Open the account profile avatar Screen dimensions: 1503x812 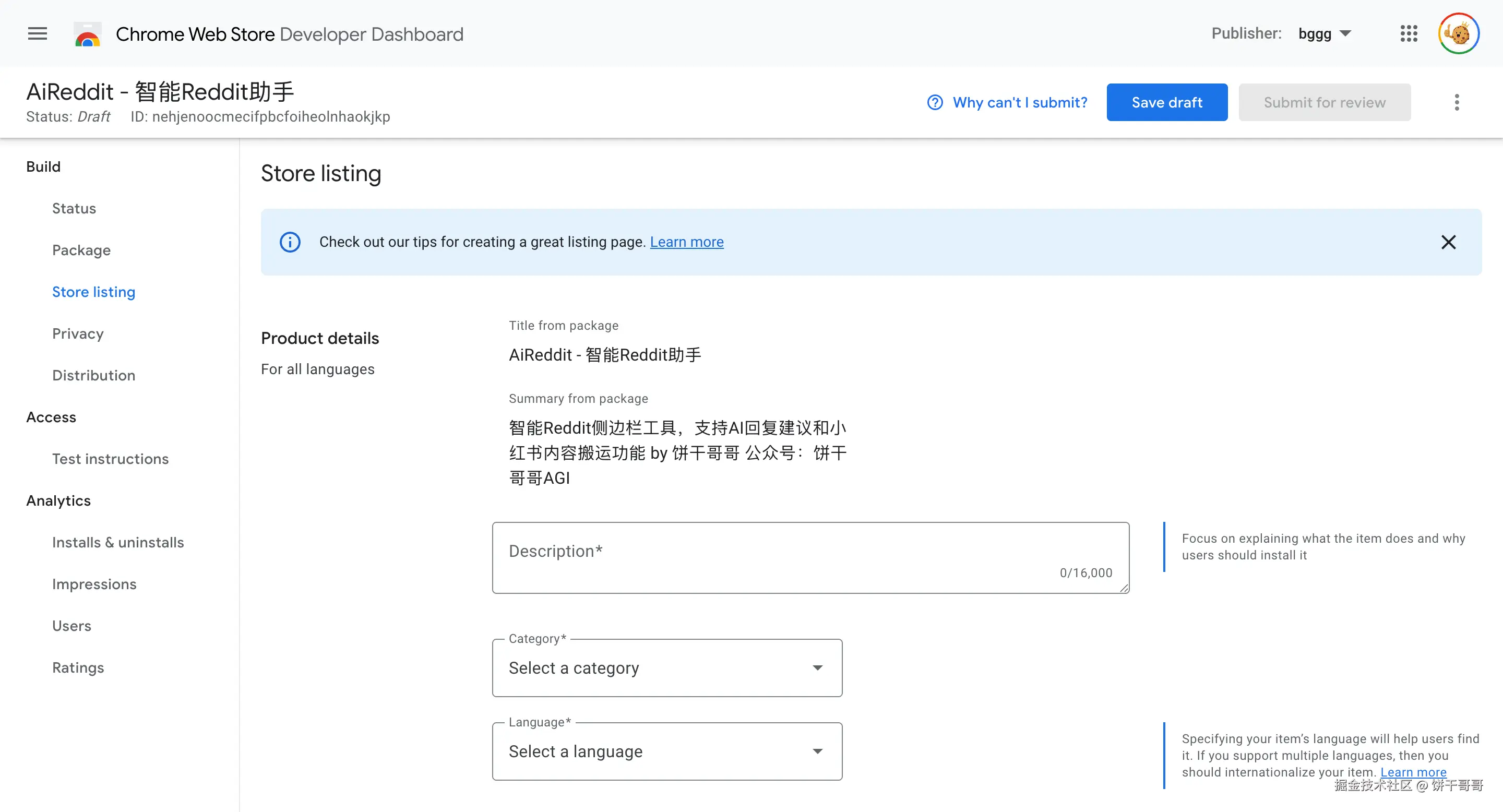[1458, 33]
